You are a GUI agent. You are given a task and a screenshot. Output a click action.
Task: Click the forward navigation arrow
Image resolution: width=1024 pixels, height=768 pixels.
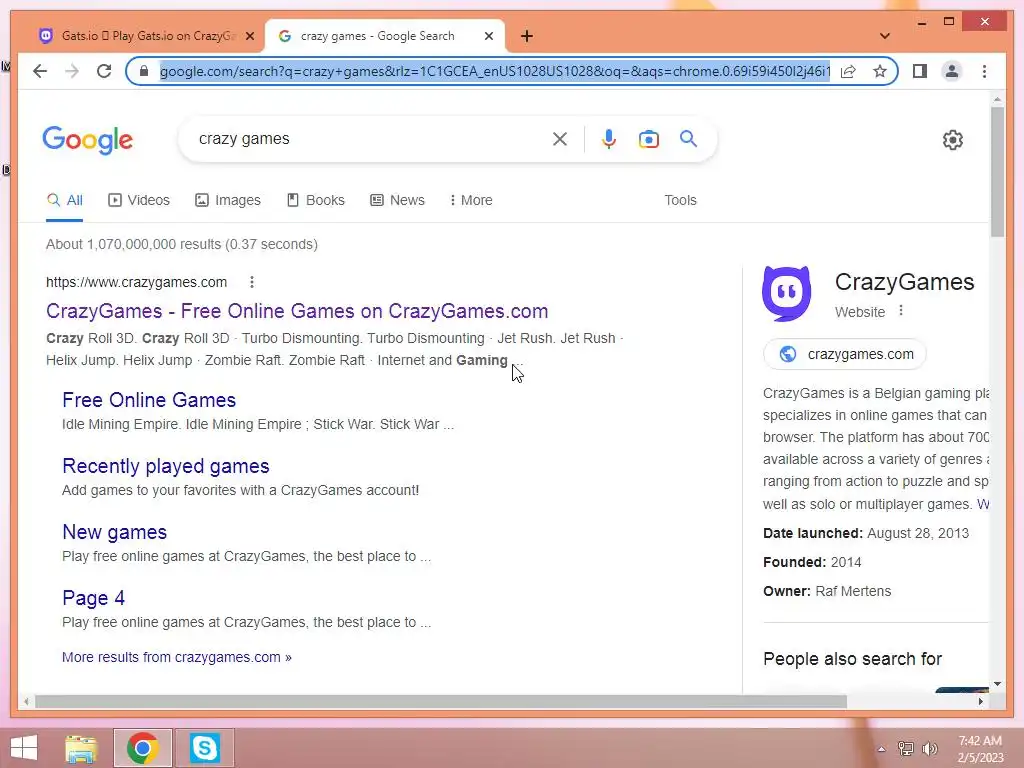(x=72, y=71)
